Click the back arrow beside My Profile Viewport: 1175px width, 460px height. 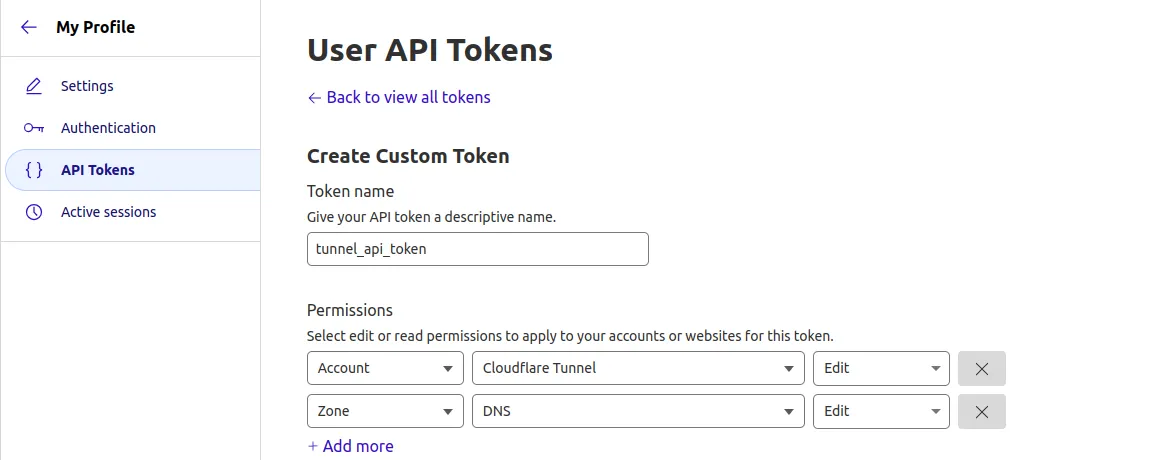tap(29, 28)
